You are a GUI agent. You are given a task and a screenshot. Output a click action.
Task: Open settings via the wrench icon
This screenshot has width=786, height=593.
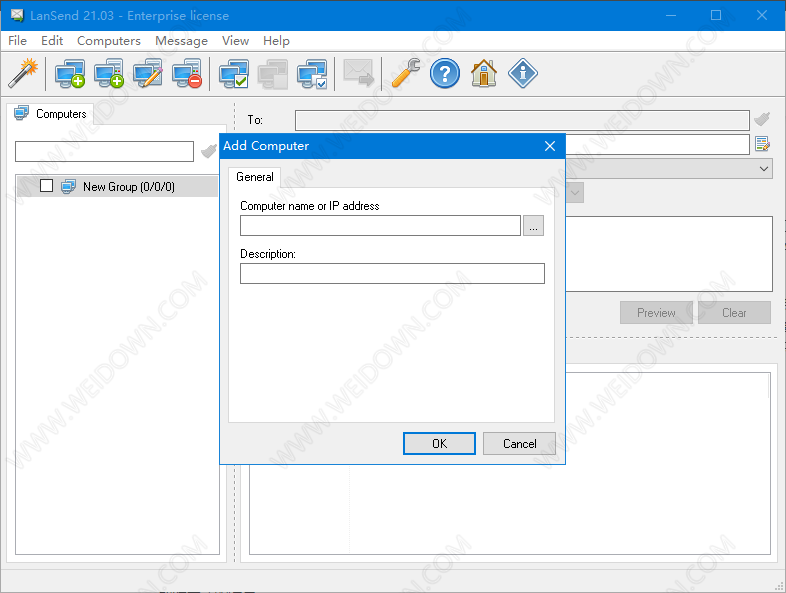[x=406, y=73]
